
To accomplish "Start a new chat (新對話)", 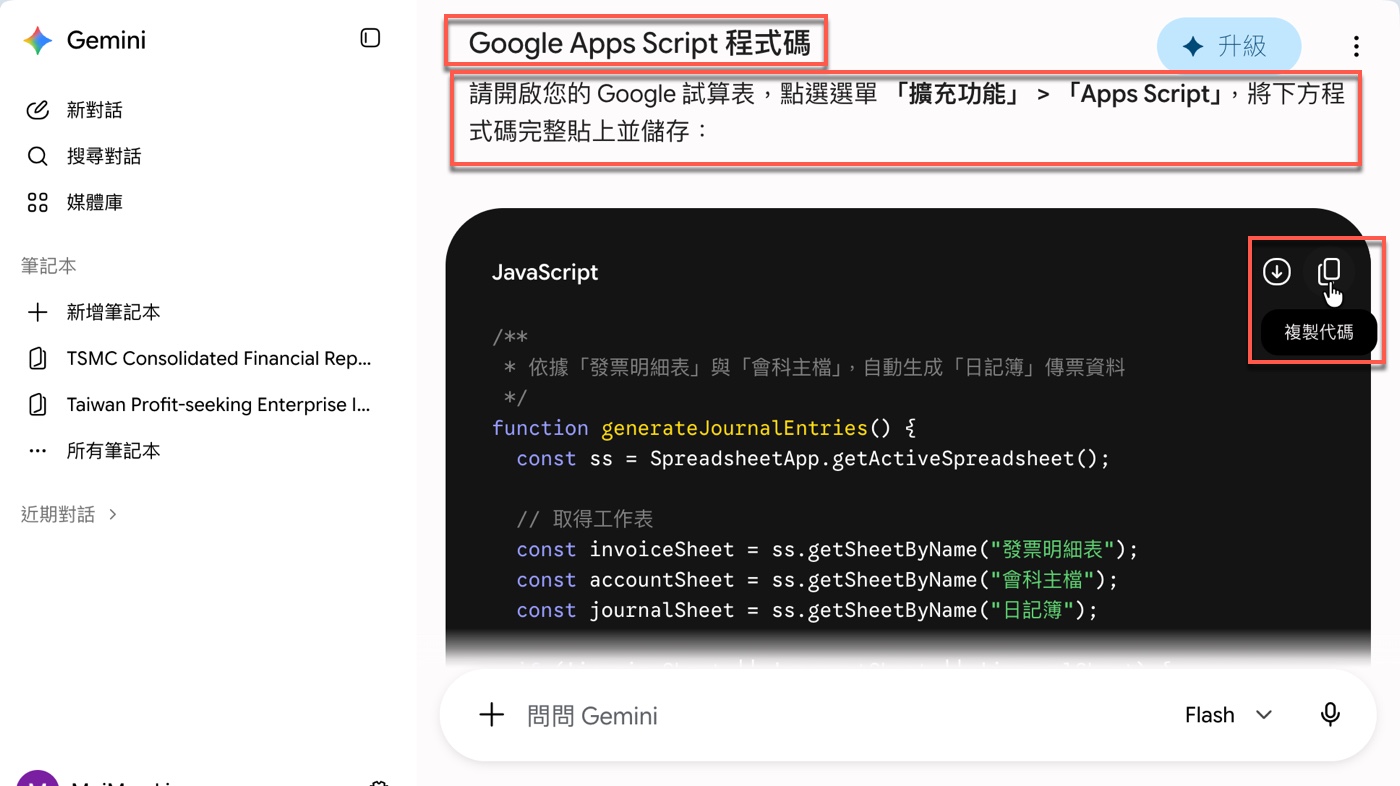I will pos(95,110).
